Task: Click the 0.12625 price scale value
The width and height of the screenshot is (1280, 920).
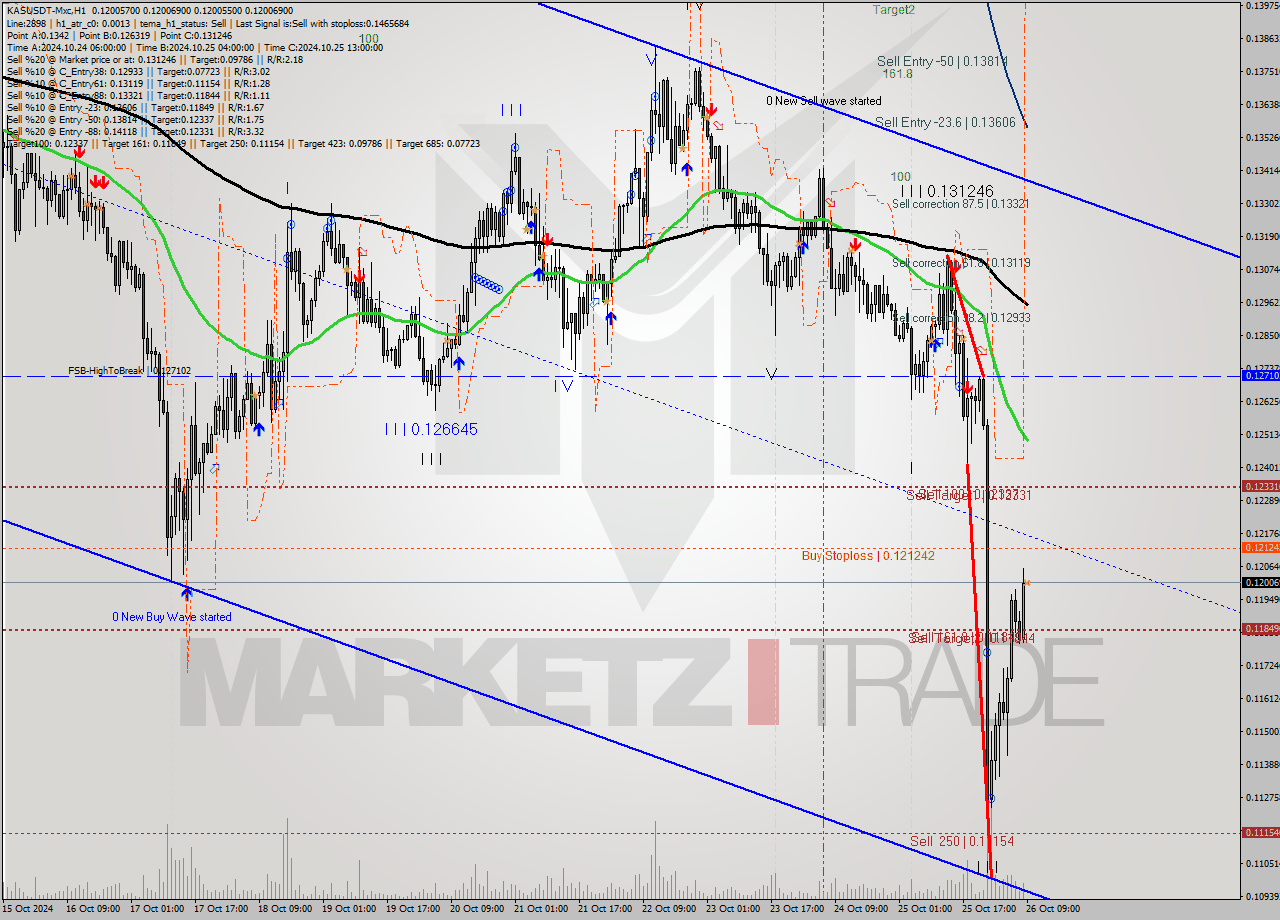Action: click(x=1261, y=401)
